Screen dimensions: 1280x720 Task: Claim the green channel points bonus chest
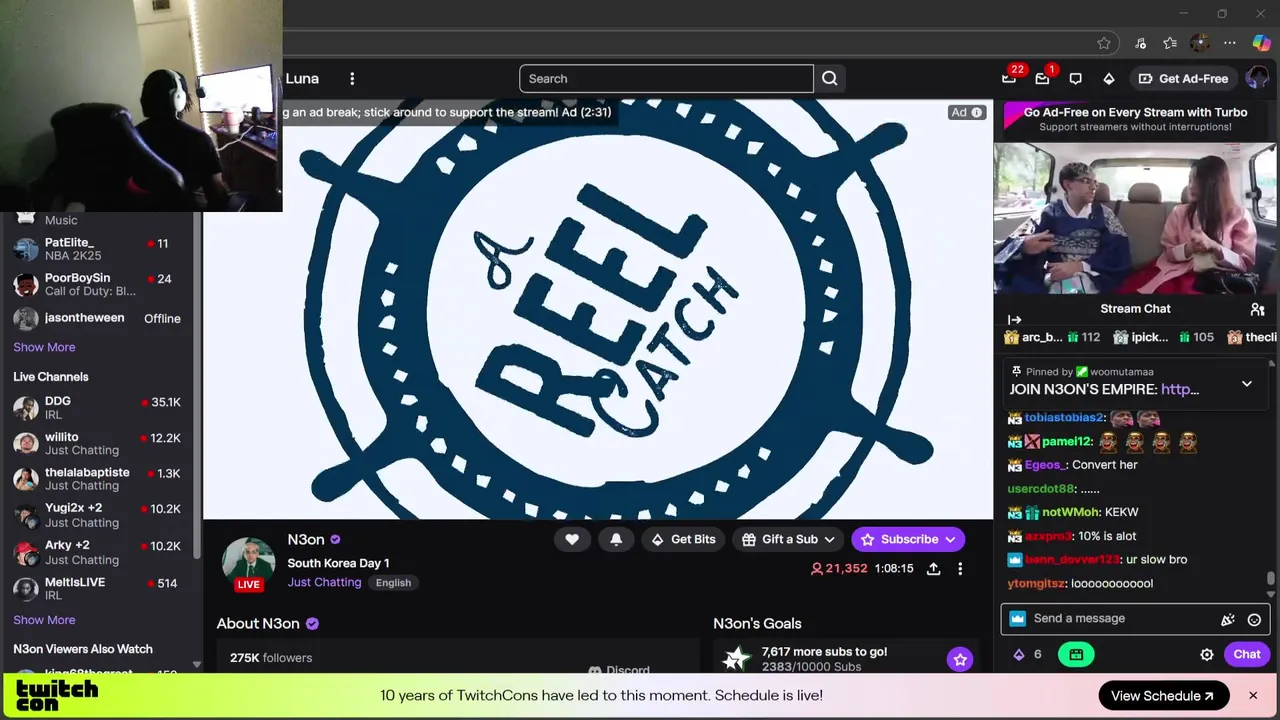(x=1076, y=654)
